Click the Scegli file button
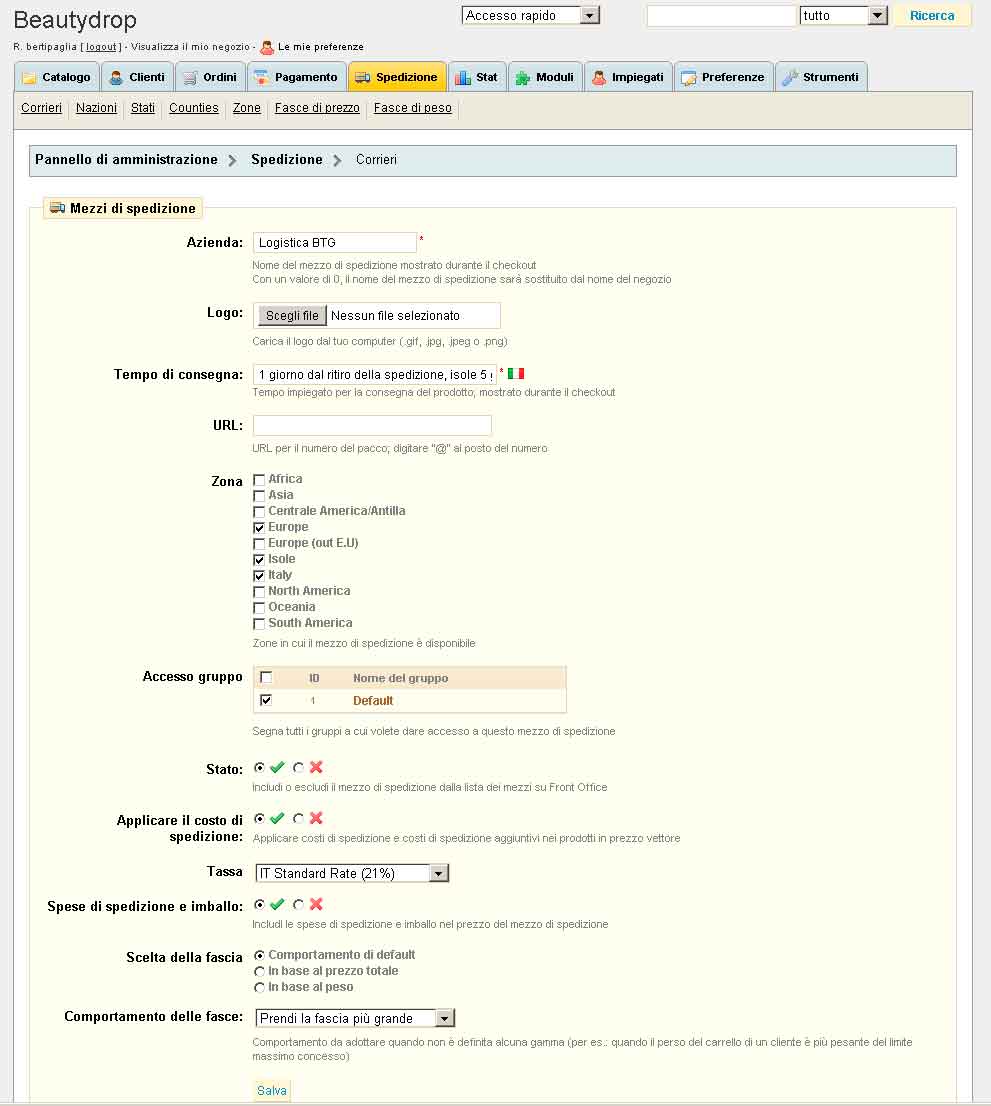 tap(292, 315)
